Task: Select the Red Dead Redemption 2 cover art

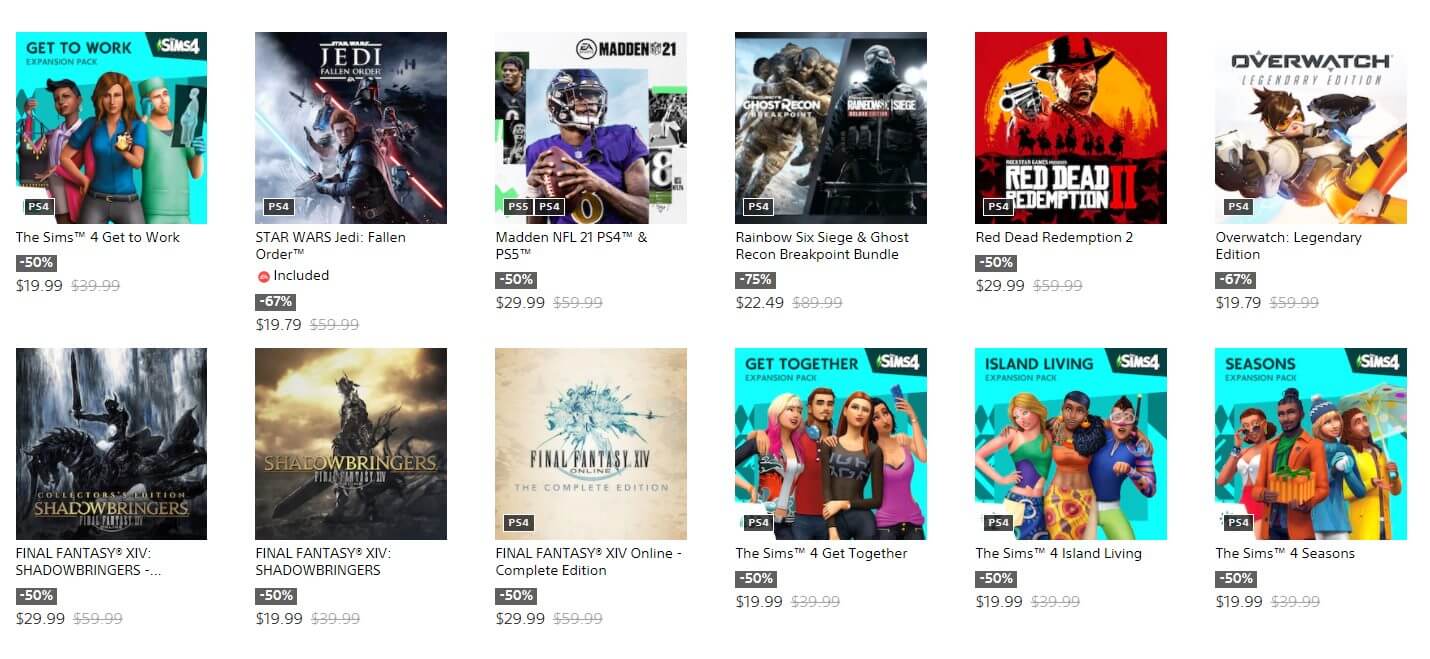Action: (x=1071, y=128)
